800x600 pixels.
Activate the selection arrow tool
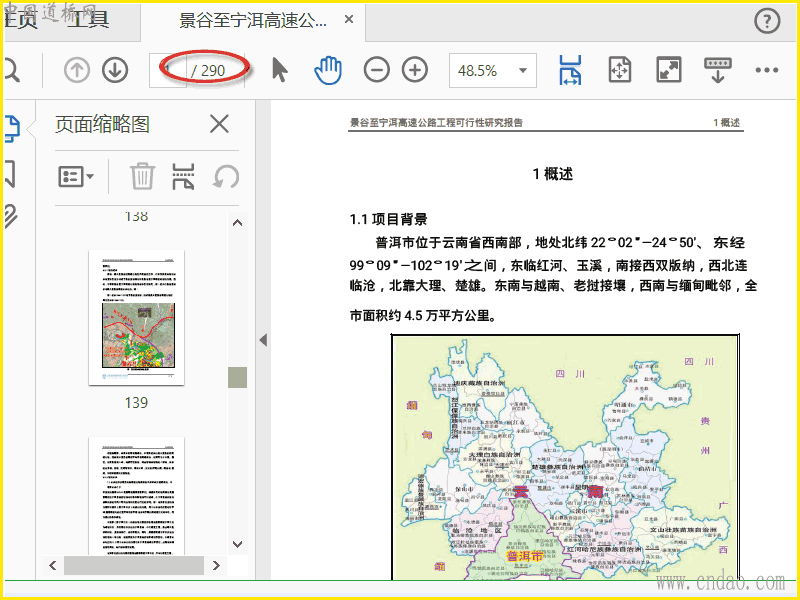280,70
